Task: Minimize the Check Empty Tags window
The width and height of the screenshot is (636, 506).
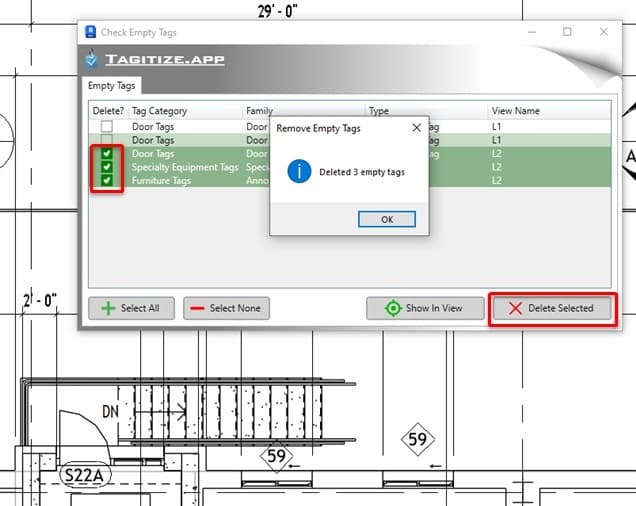Action: tap(532, 32)
